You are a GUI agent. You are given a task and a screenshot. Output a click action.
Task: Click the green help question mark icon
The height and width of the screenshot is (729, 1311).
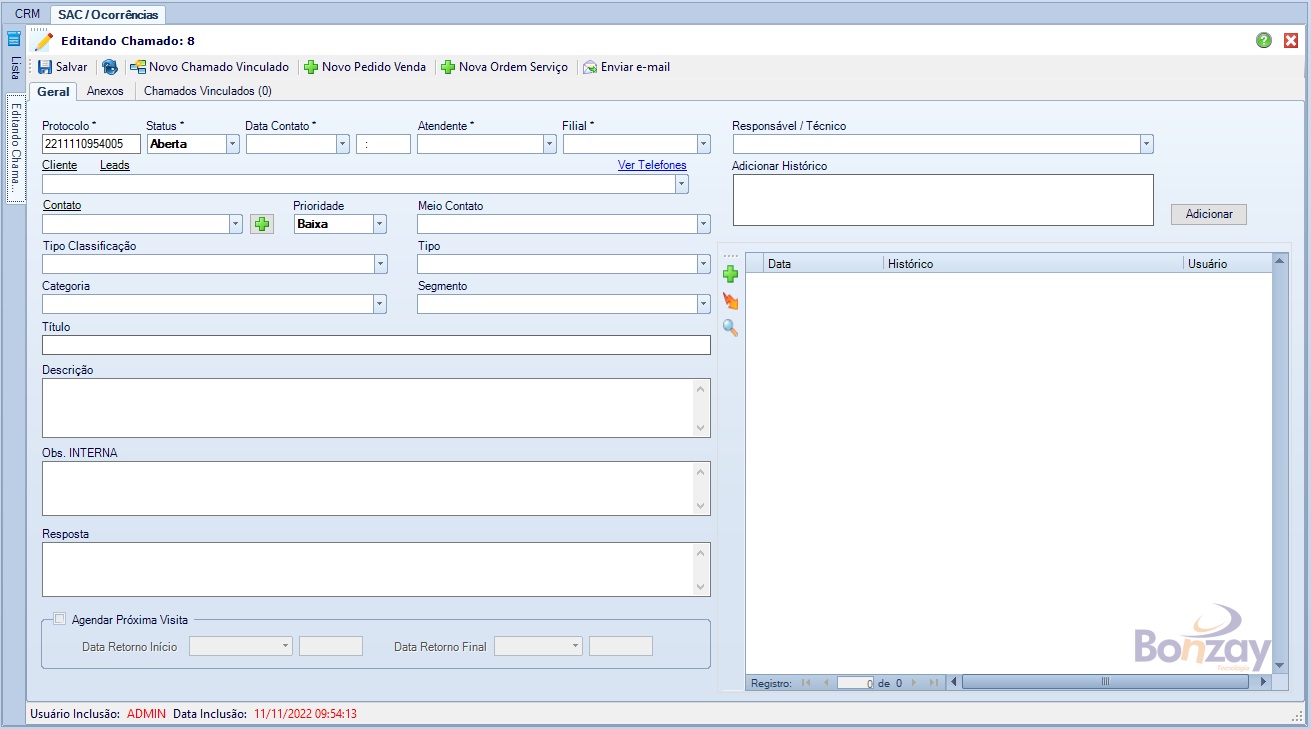click(1264, 40)
